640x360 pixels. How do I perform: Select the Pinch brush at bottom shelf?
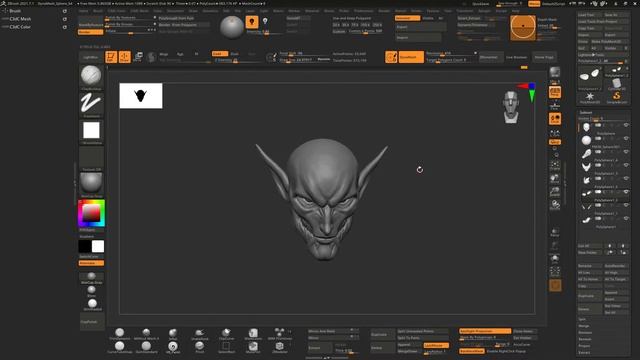coord(200,347)
